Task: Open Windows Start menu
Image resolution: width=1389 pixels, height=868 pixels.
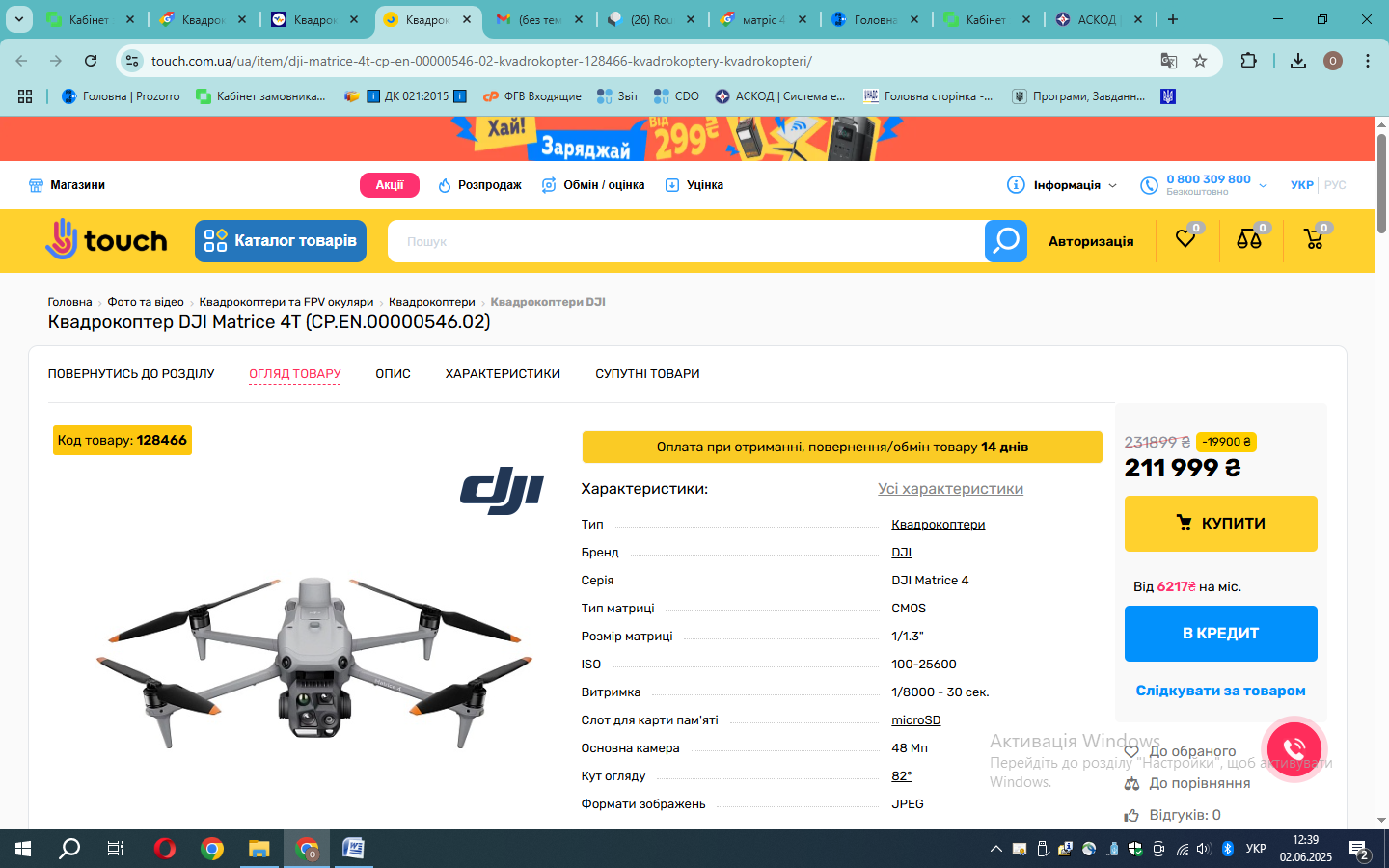Action: pyautogui.click(x=23, y=849)
